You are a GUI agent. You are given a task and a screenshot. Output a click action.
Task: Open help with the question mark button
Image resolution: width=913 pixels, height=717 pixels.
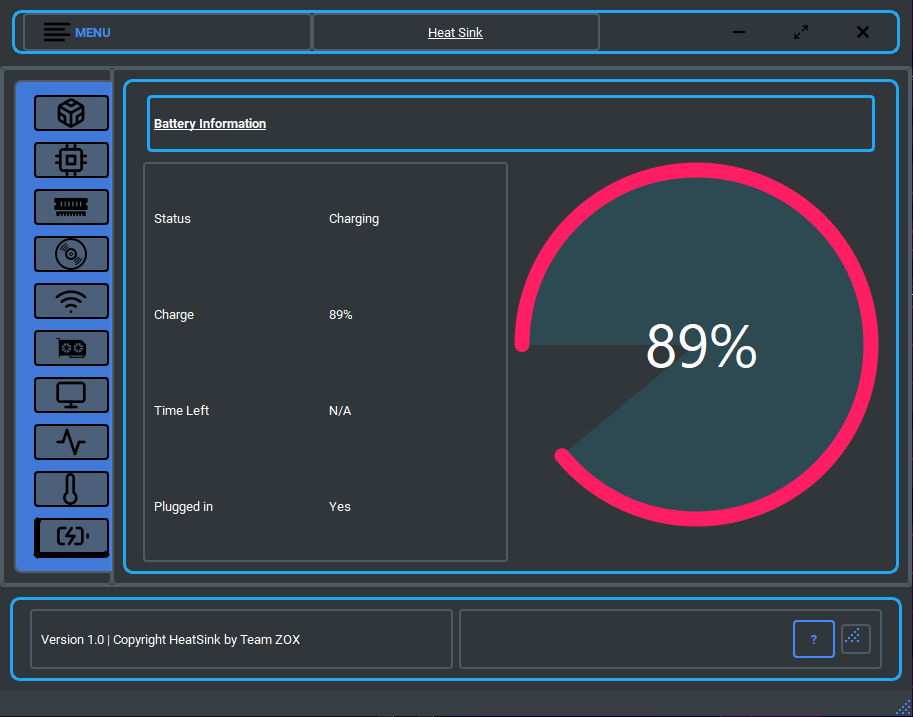click(x=813, y=639)
